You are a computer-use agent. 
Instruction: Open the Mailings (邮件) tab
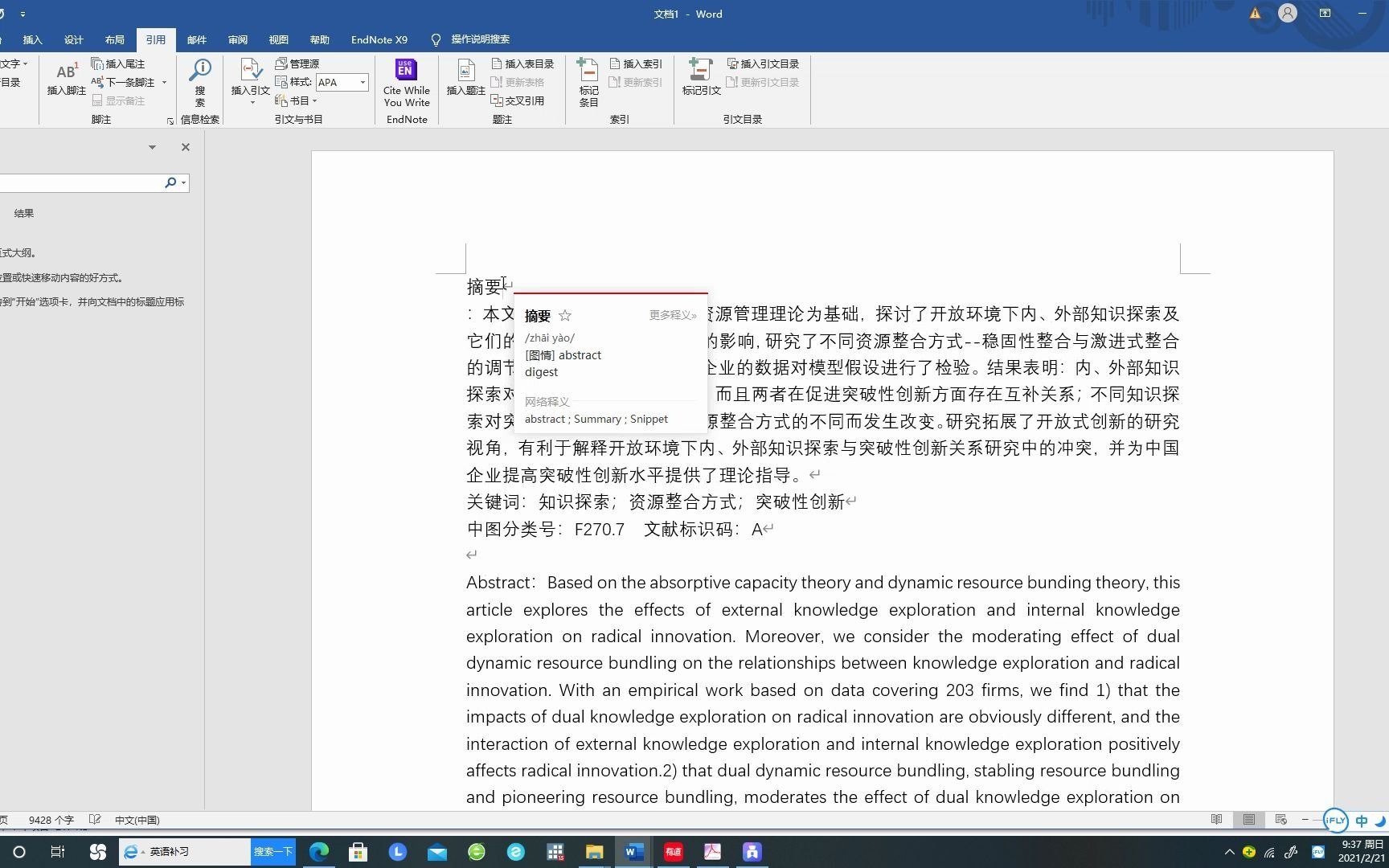tap(197, 39)
